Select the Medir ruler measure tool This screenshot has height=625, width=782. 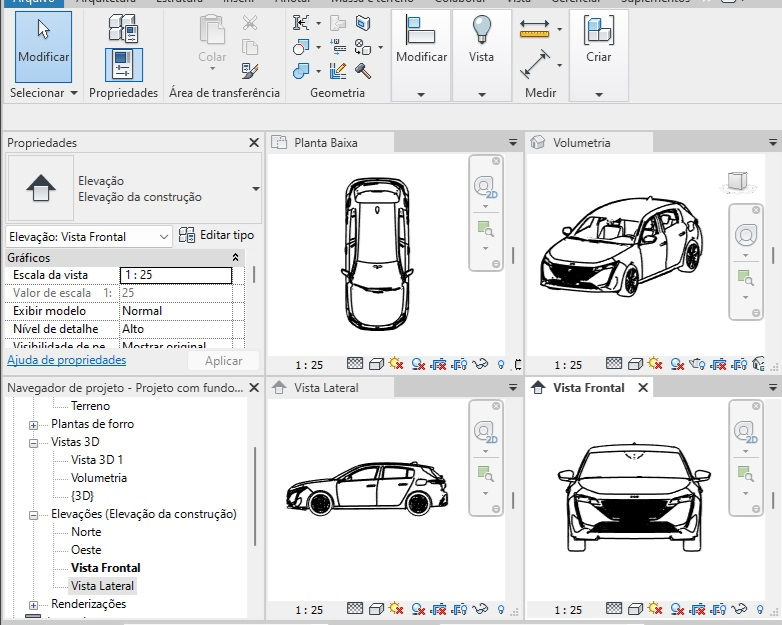pos(534,29)
